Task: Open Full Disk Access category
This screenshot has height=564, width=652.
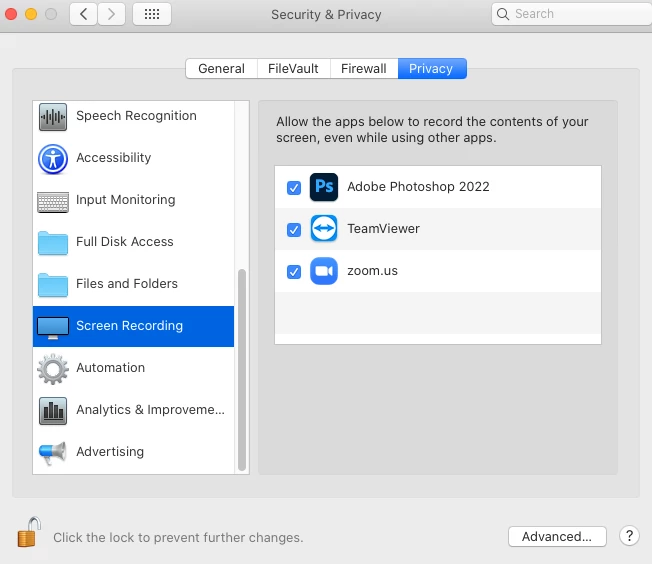Action: (x=125, y=242)
